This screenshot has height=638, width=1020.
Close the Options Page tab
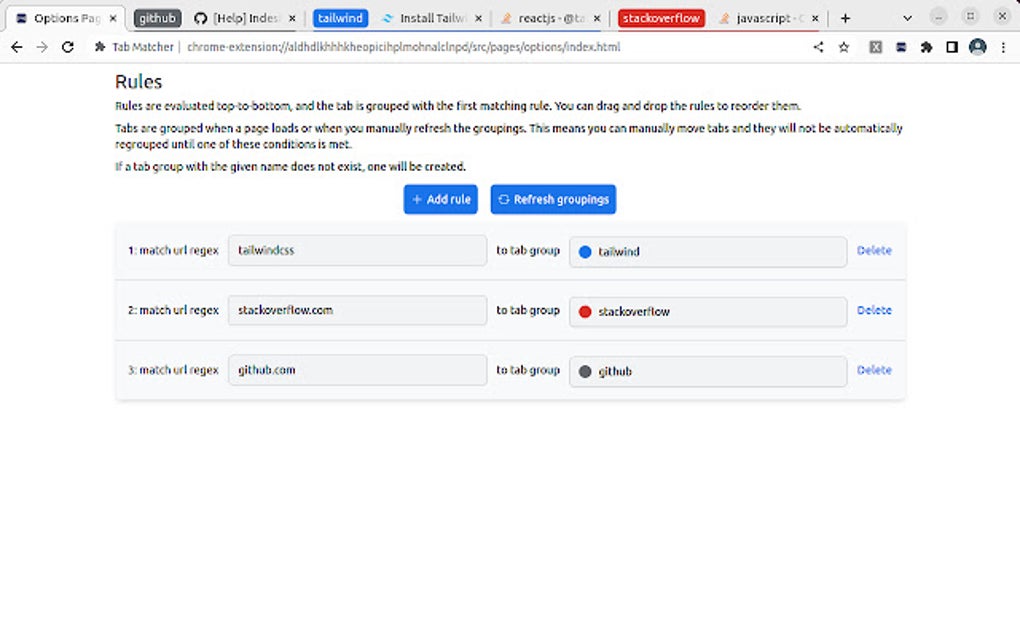(113, 18)
